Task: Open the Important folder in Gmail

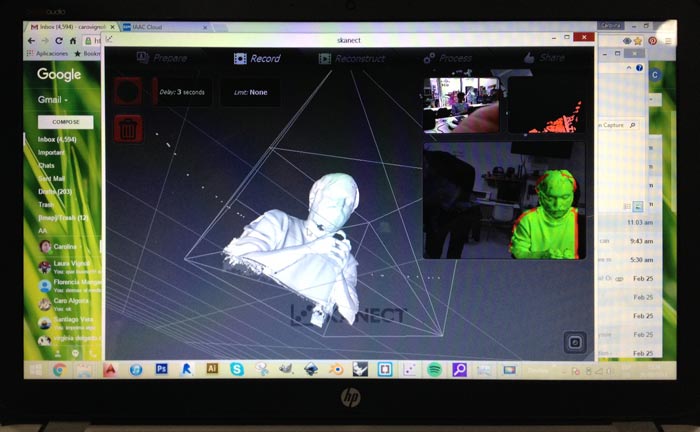Action: point(51,152)
